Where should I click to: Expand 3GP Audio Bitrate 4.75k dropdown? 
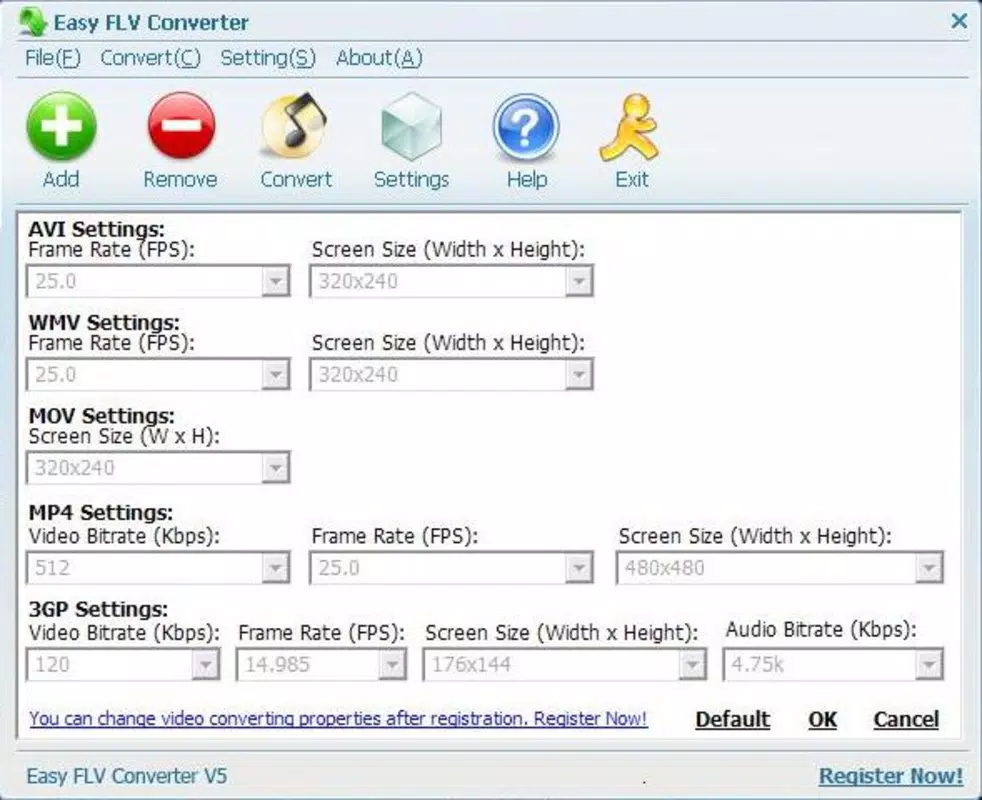tap(929, 665)
